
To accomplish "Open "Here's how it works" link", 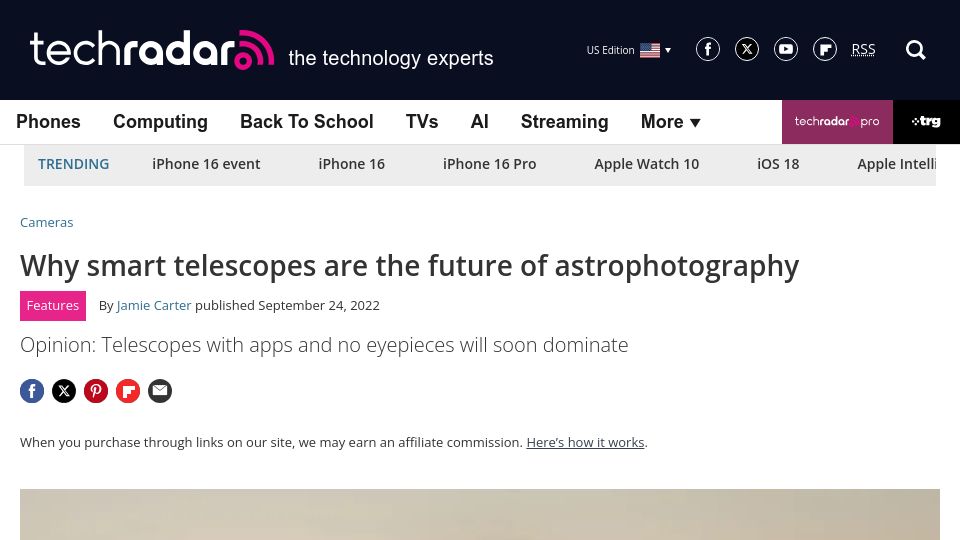I will 585,442.
